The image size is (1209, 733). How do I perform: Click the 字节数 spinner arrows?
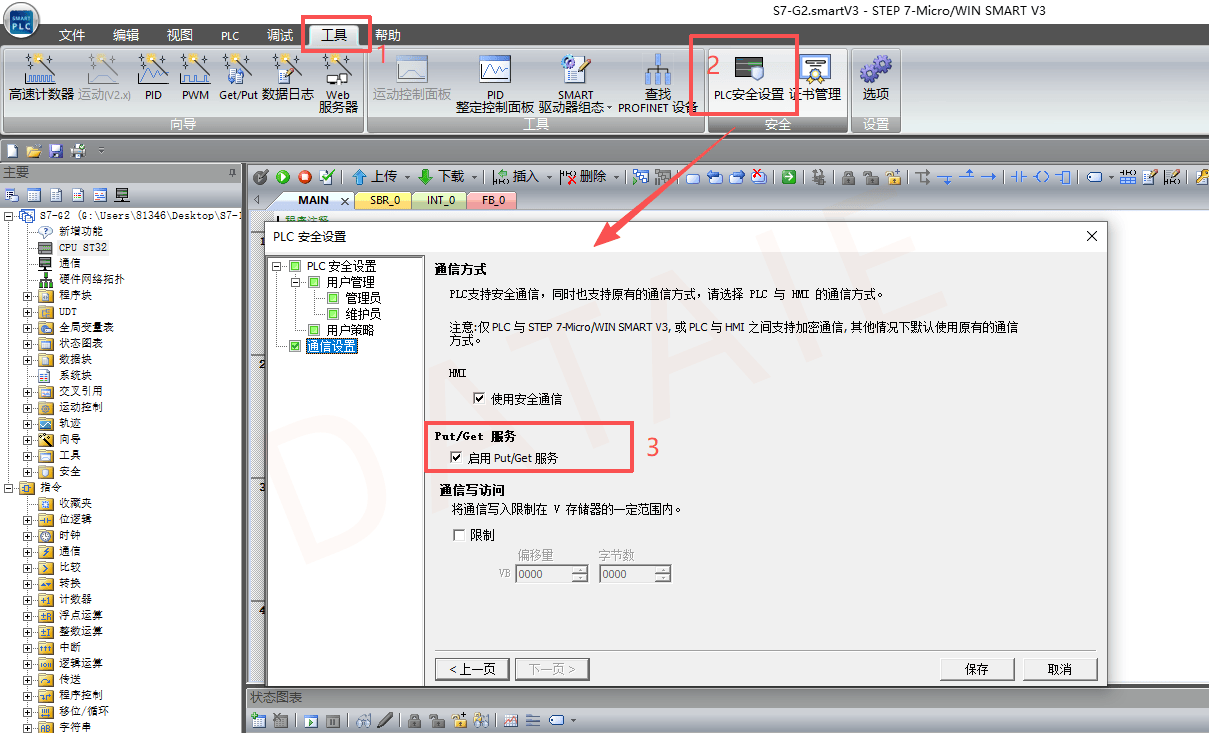point(662,574)
